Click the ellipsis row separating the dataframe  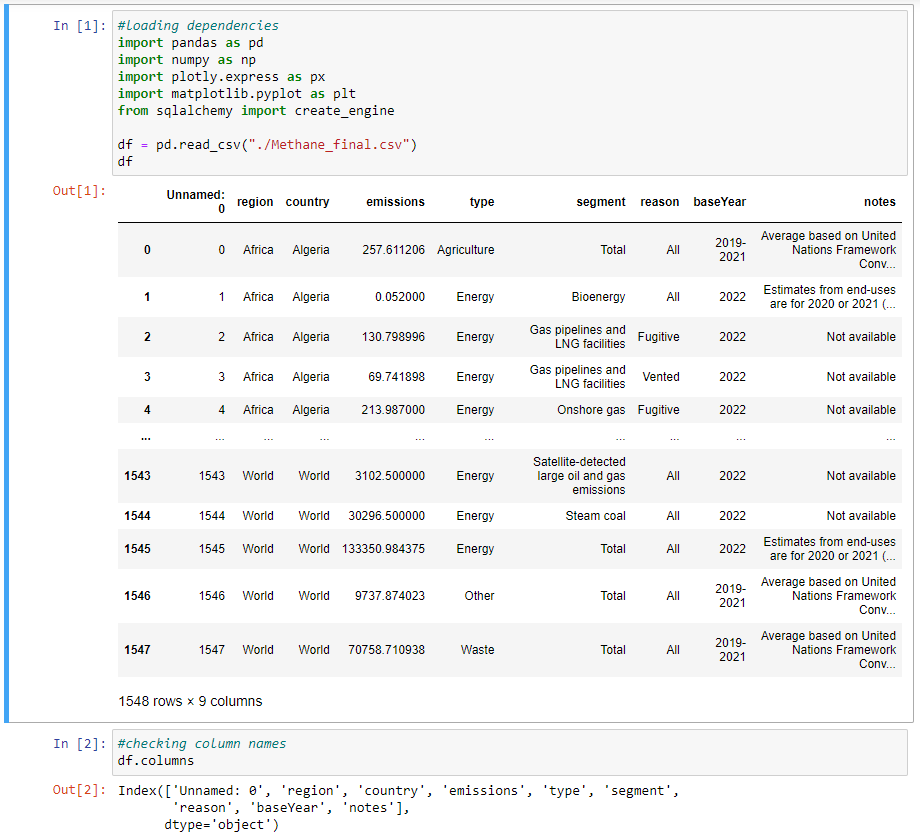click(146, 437)
